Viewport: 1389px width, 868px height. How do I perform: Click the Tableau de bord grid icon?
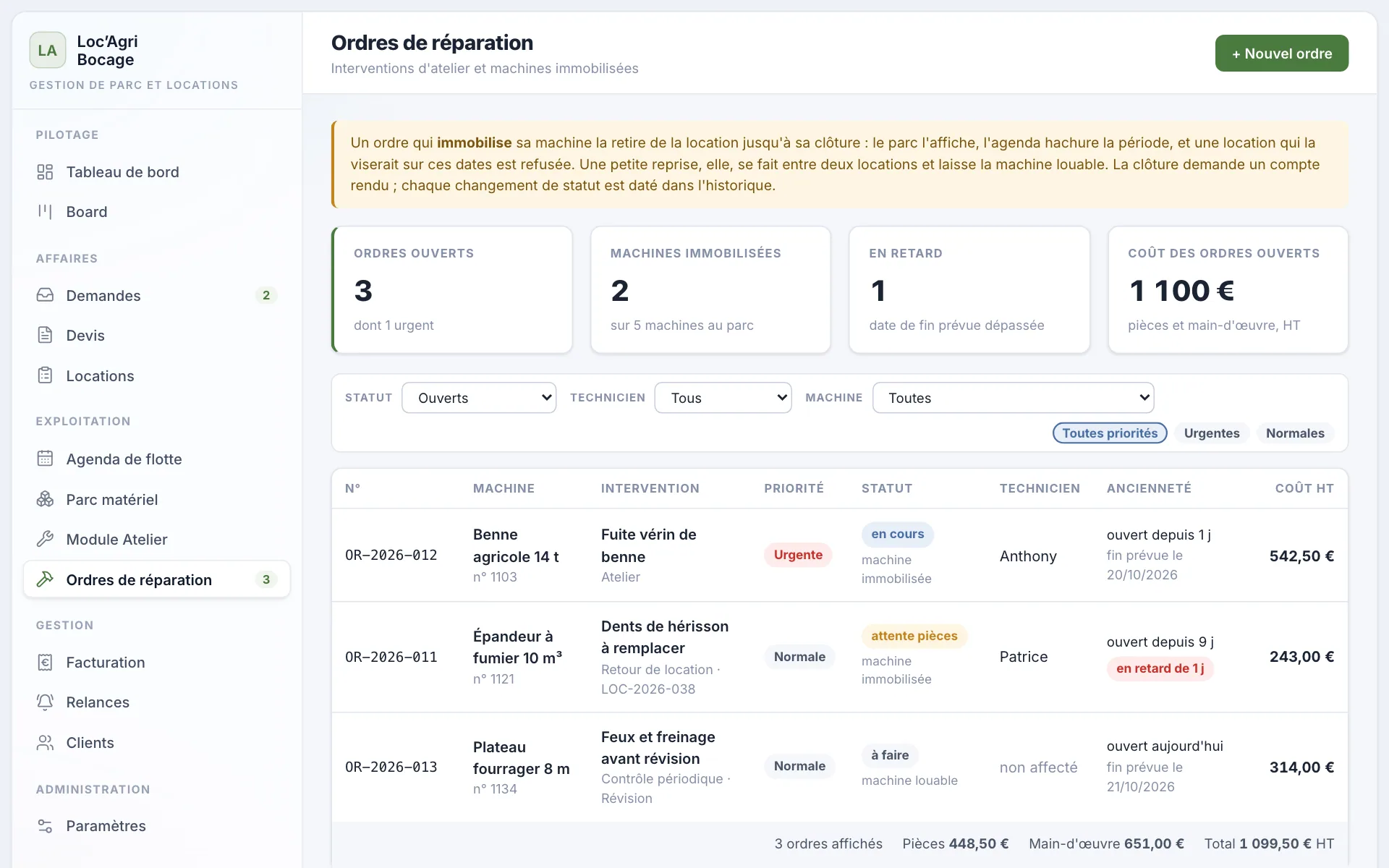[x=45, y=172]
